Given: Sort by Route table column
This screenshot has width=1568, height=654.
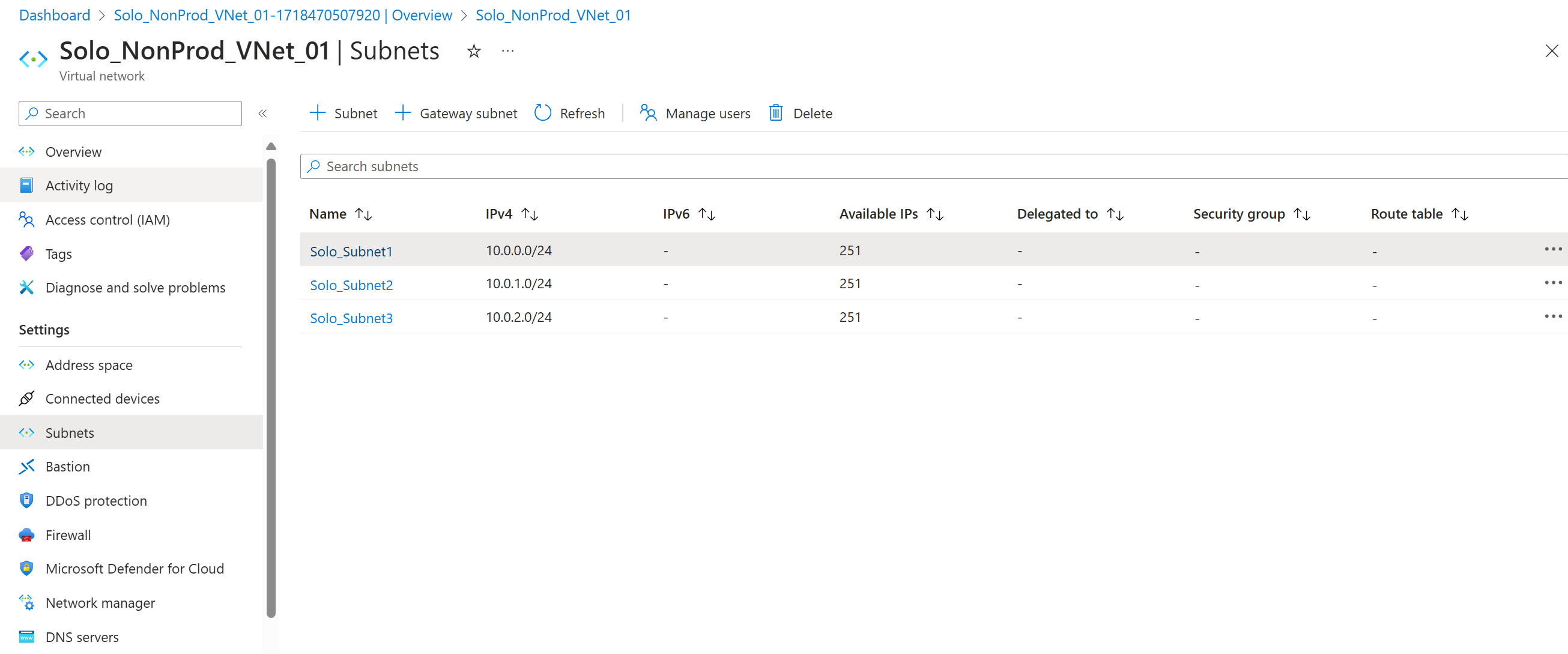Looking at the screenshot, I should click(x=1420, y=214).
